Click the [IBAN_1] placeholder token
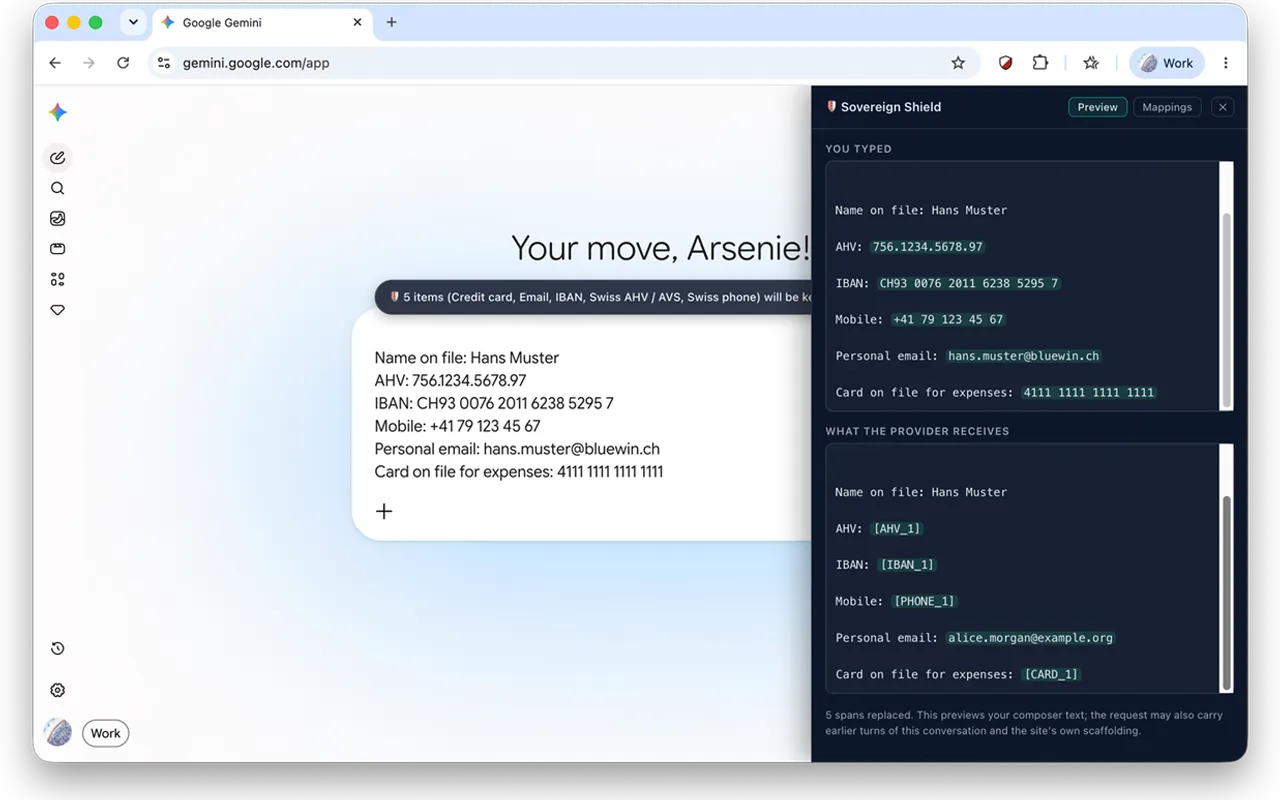 point(907,565)
